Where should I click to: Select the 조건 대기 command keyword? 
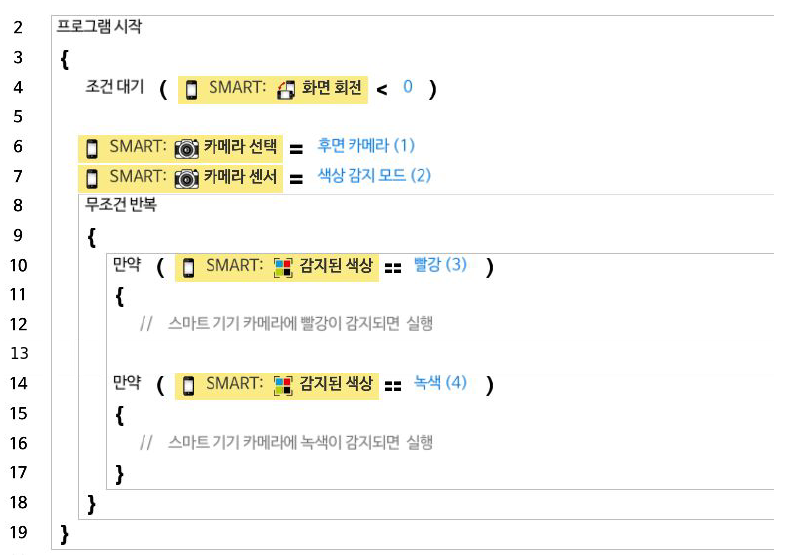[113, 88]
